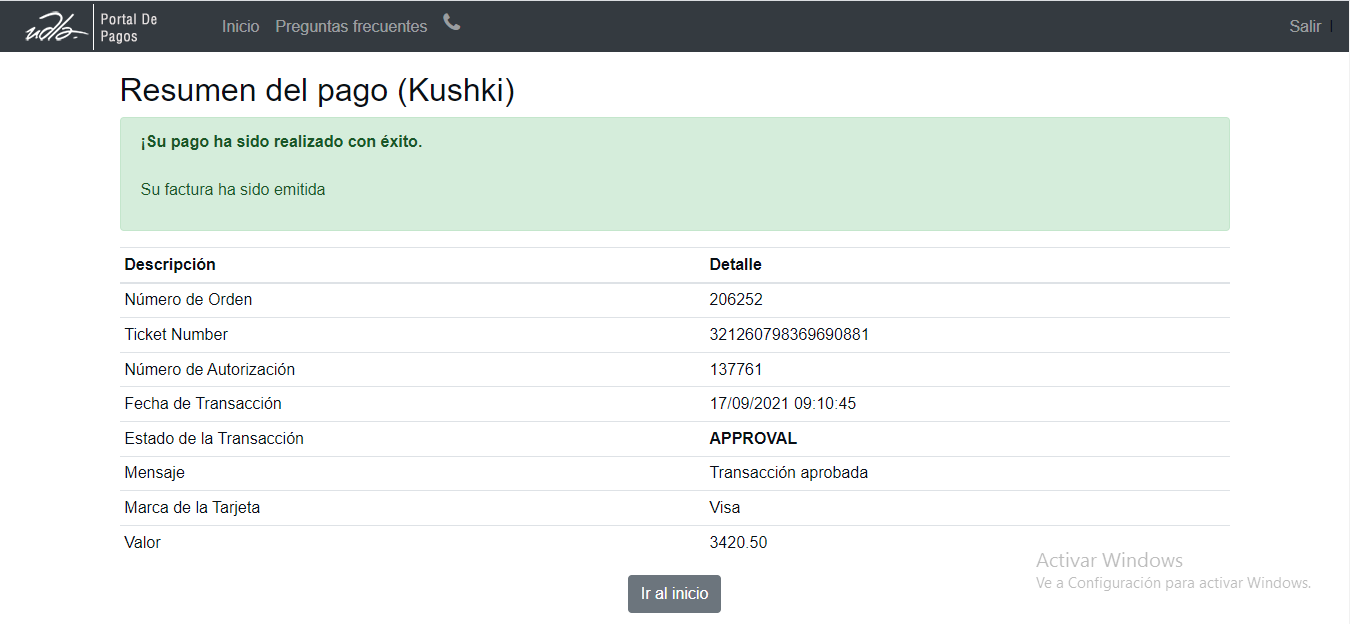Image resolution: width=1350 pixels, height=624 pixels.
Task: Click the UDLA logo in the navbar
Action: click(56, 27)
